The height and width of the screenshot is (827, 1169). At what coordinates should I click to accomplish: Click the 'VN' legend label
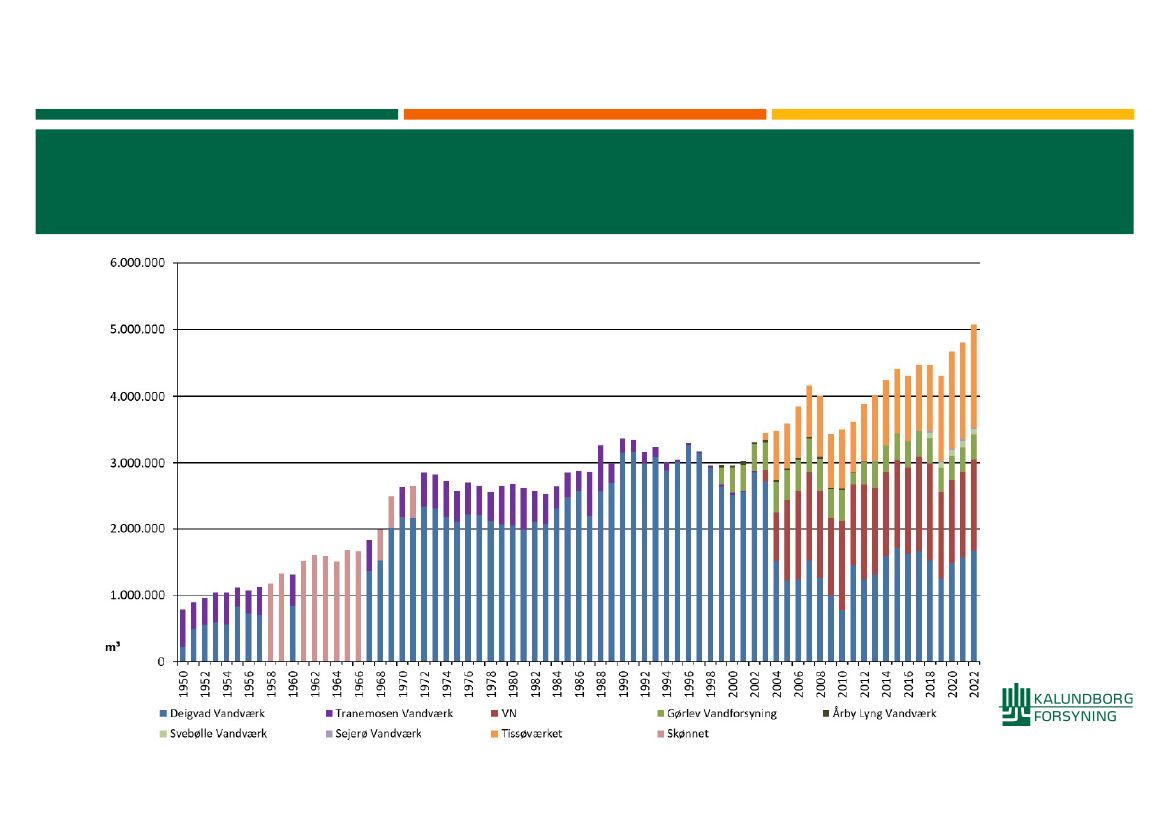(x=508, y=714)
